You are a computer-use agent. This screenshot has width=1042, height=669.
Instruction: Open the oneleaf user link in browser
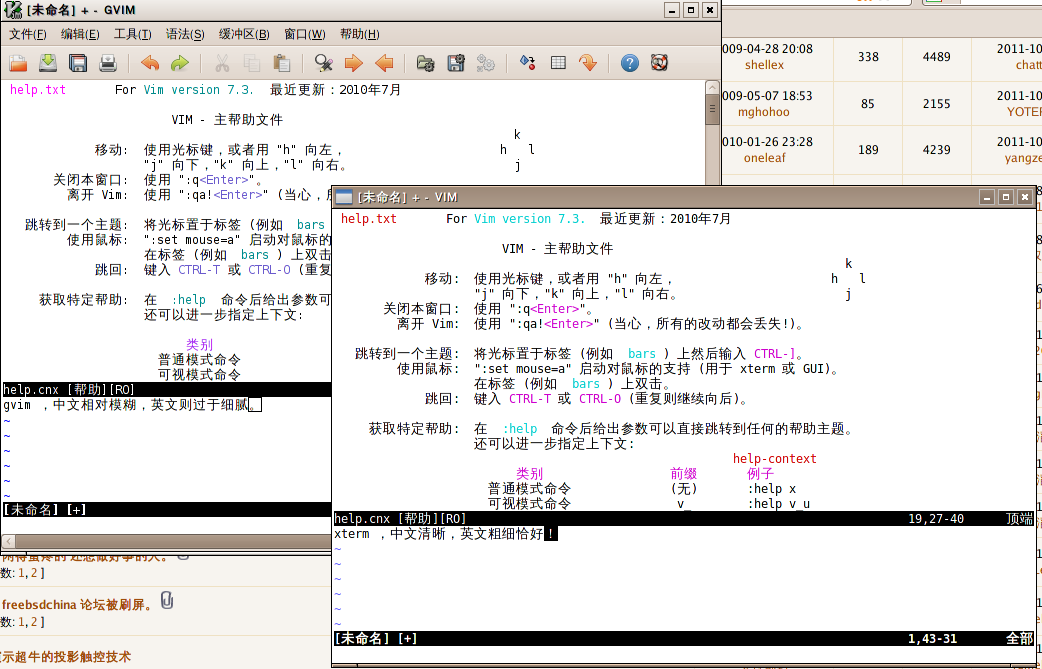765,157
